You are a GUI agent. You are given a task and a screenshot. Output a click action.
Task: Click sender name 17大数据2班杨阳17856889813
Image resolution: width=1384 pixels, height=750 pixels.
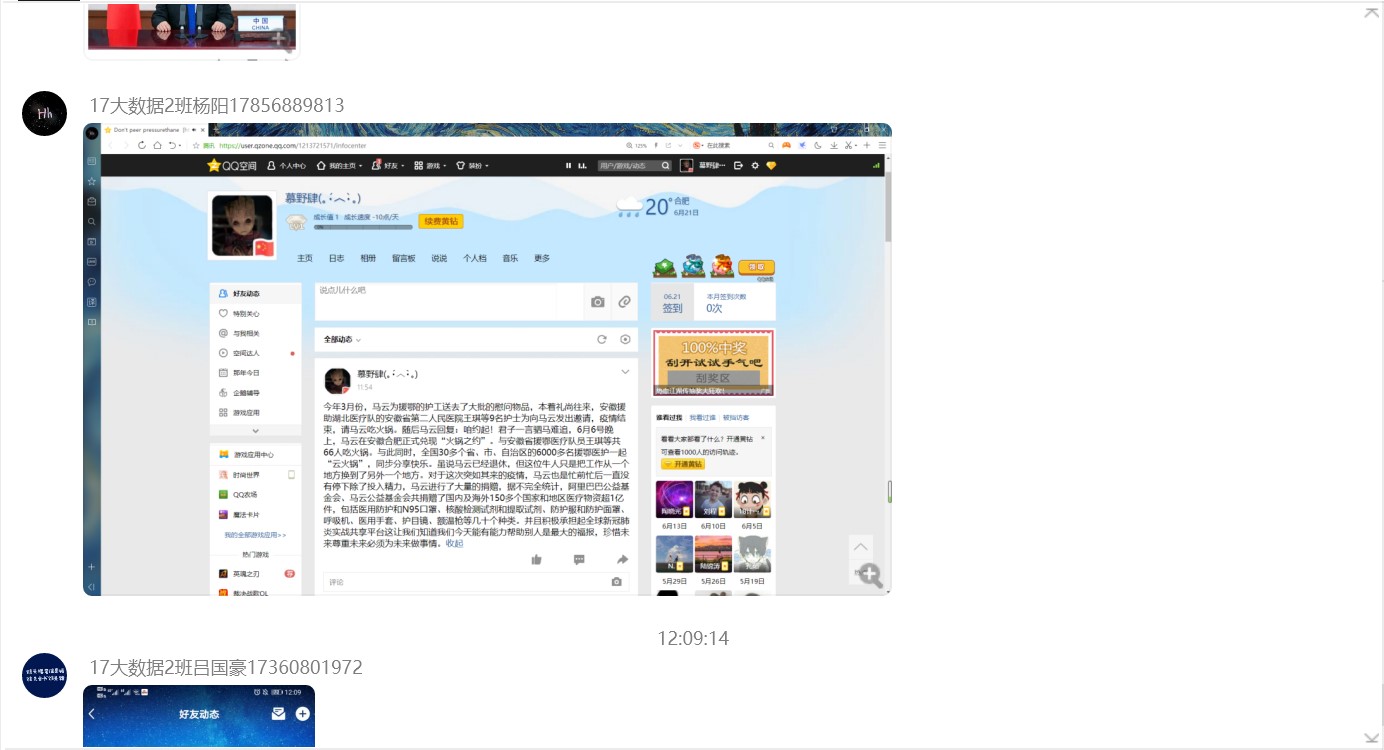217,105
